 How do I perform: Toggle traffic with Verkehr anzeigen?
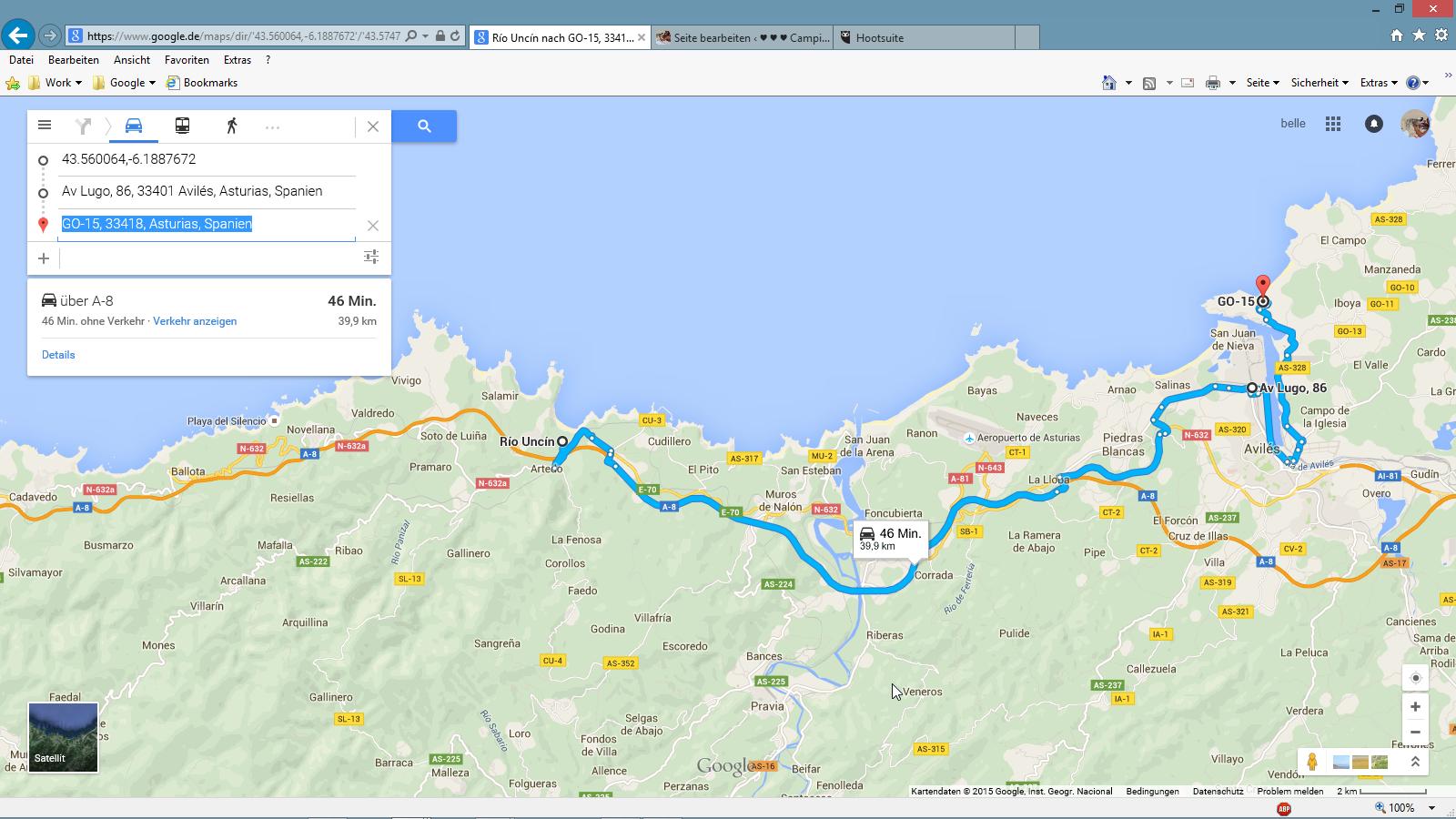pos(195,321)
